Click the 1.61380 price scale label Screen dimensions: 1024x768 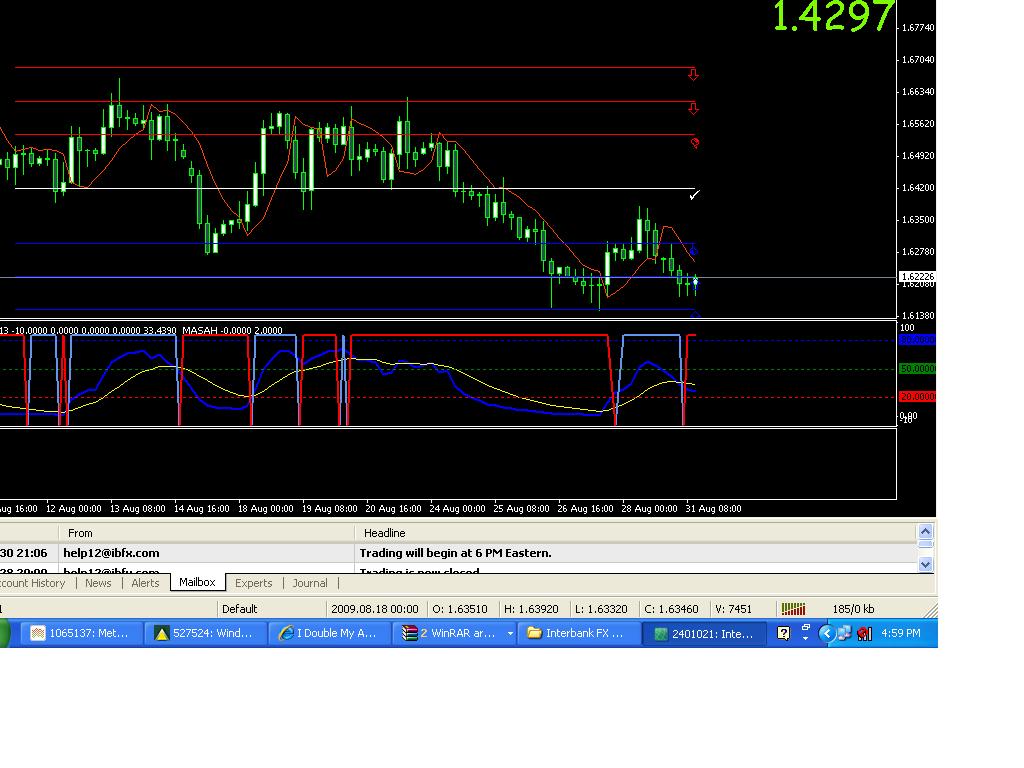918,315
